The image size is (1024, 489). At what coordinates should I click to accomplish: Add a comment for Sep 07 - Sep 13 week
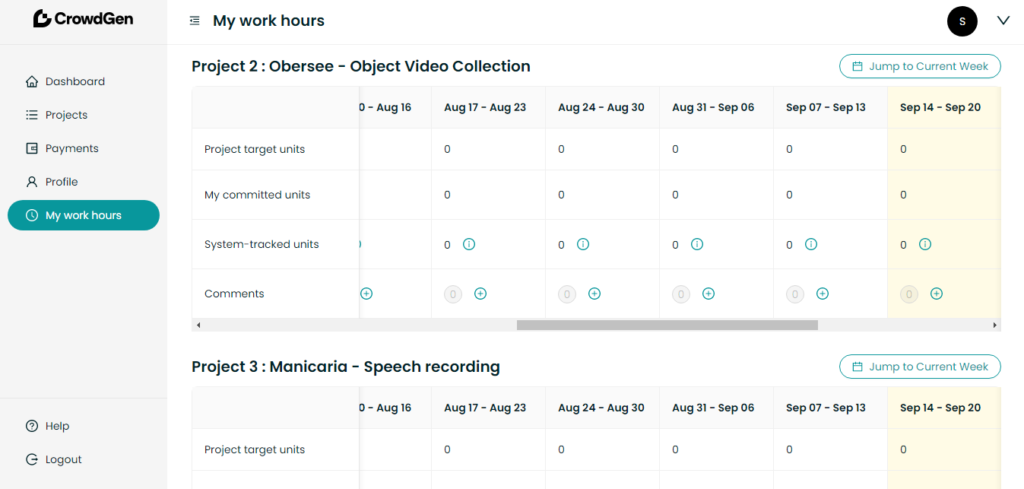click(822, 294)
